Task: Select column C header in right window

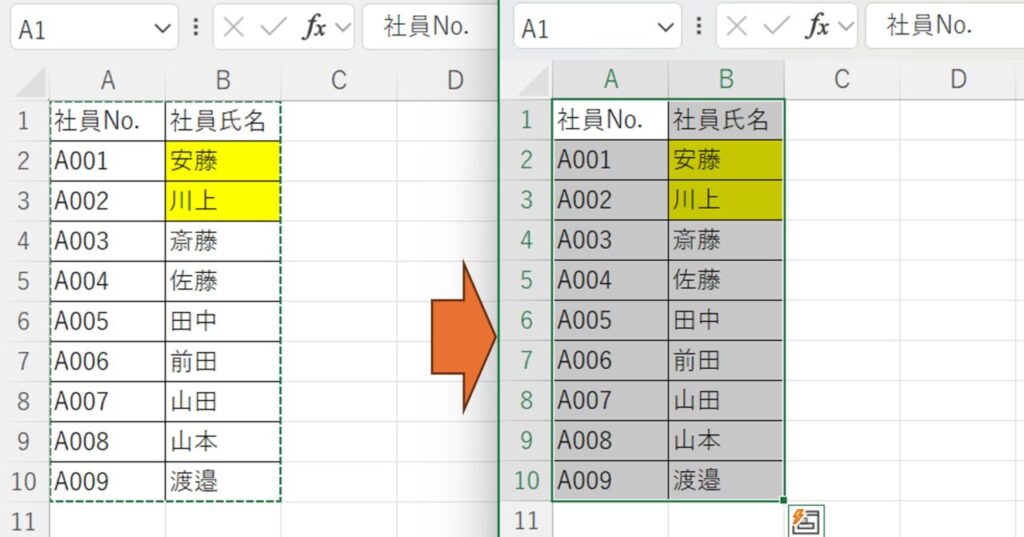Action: tap(842, 80)
